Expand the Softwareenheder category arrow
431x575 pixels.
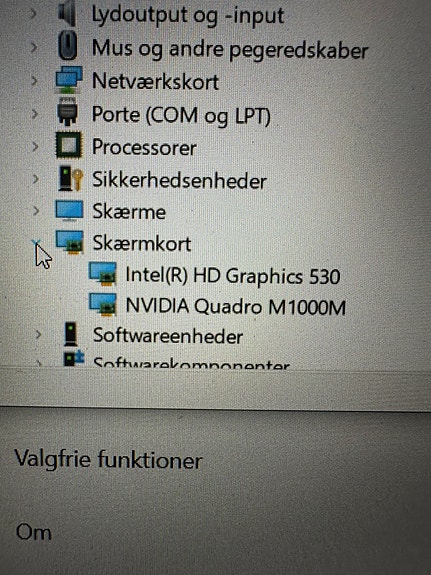coord(38,334)
